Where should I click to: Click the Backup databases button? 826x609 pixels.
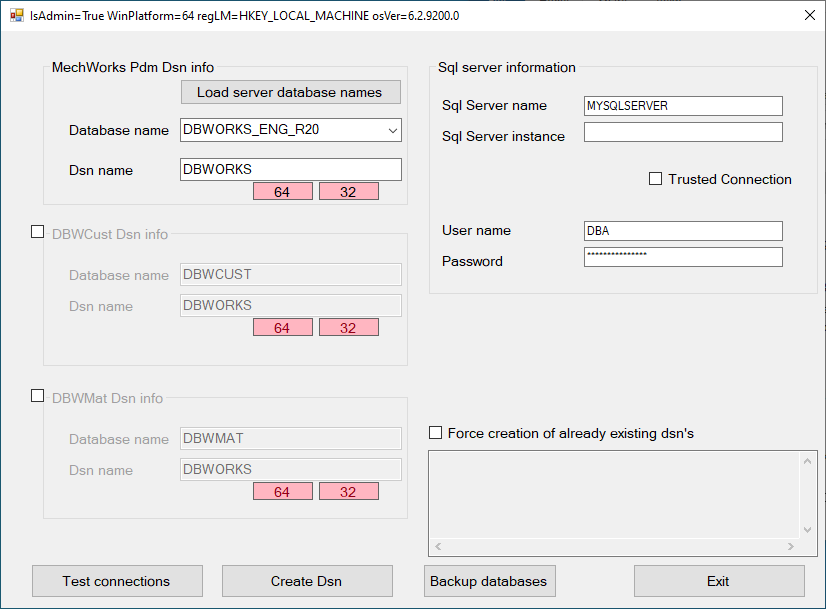pos(489,581)
